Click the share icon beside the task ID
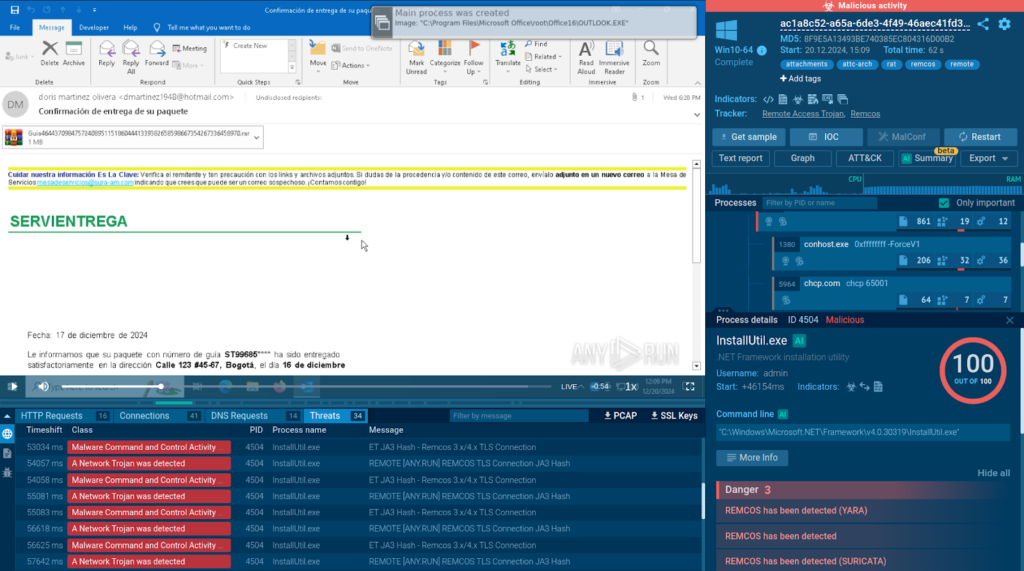Viewport: 1024px width, 571px height. click(x=983, y=24)
